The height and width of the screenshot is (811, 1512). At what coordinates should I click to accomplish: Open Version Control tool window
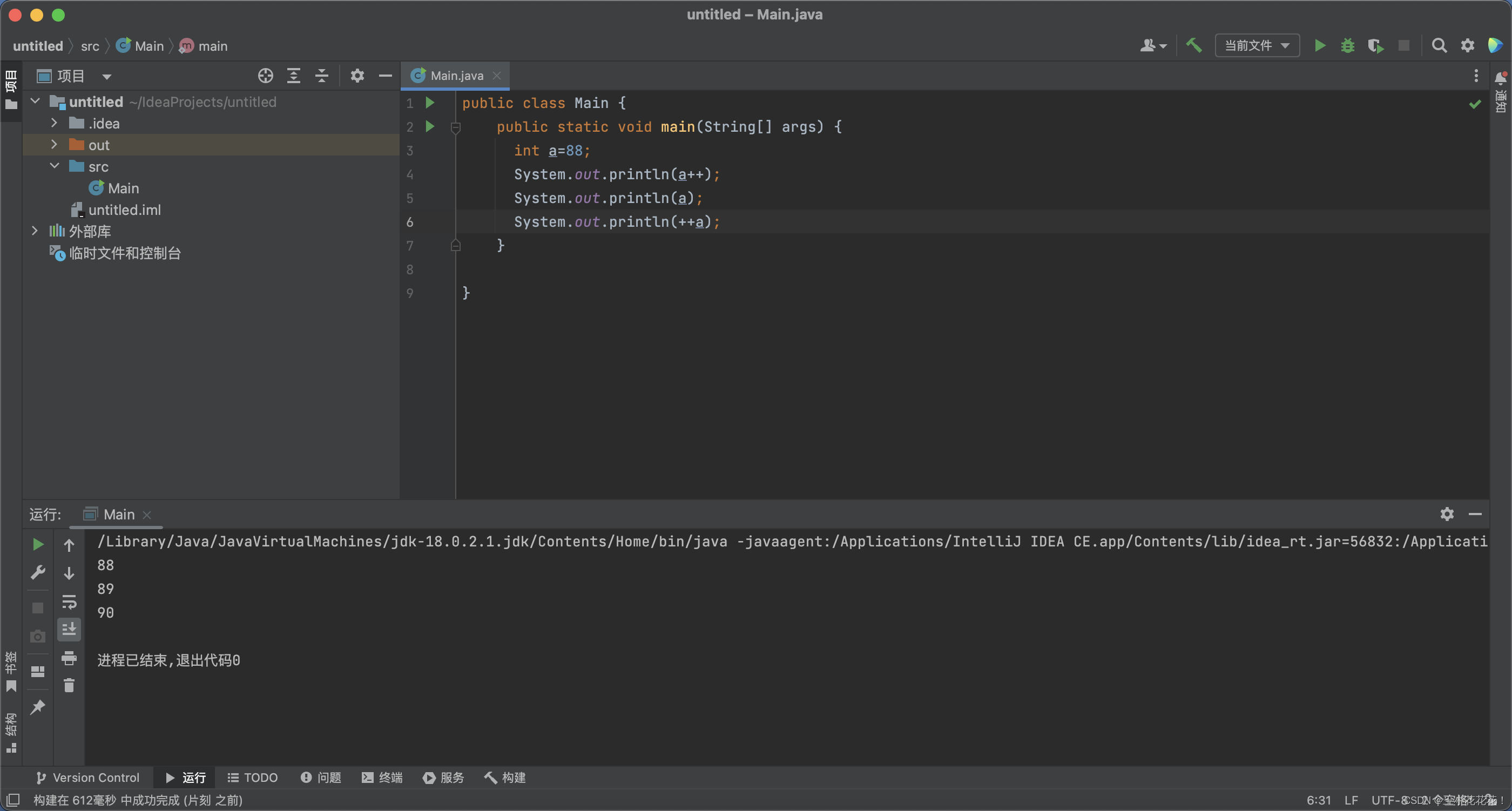(x=88, y=778)
